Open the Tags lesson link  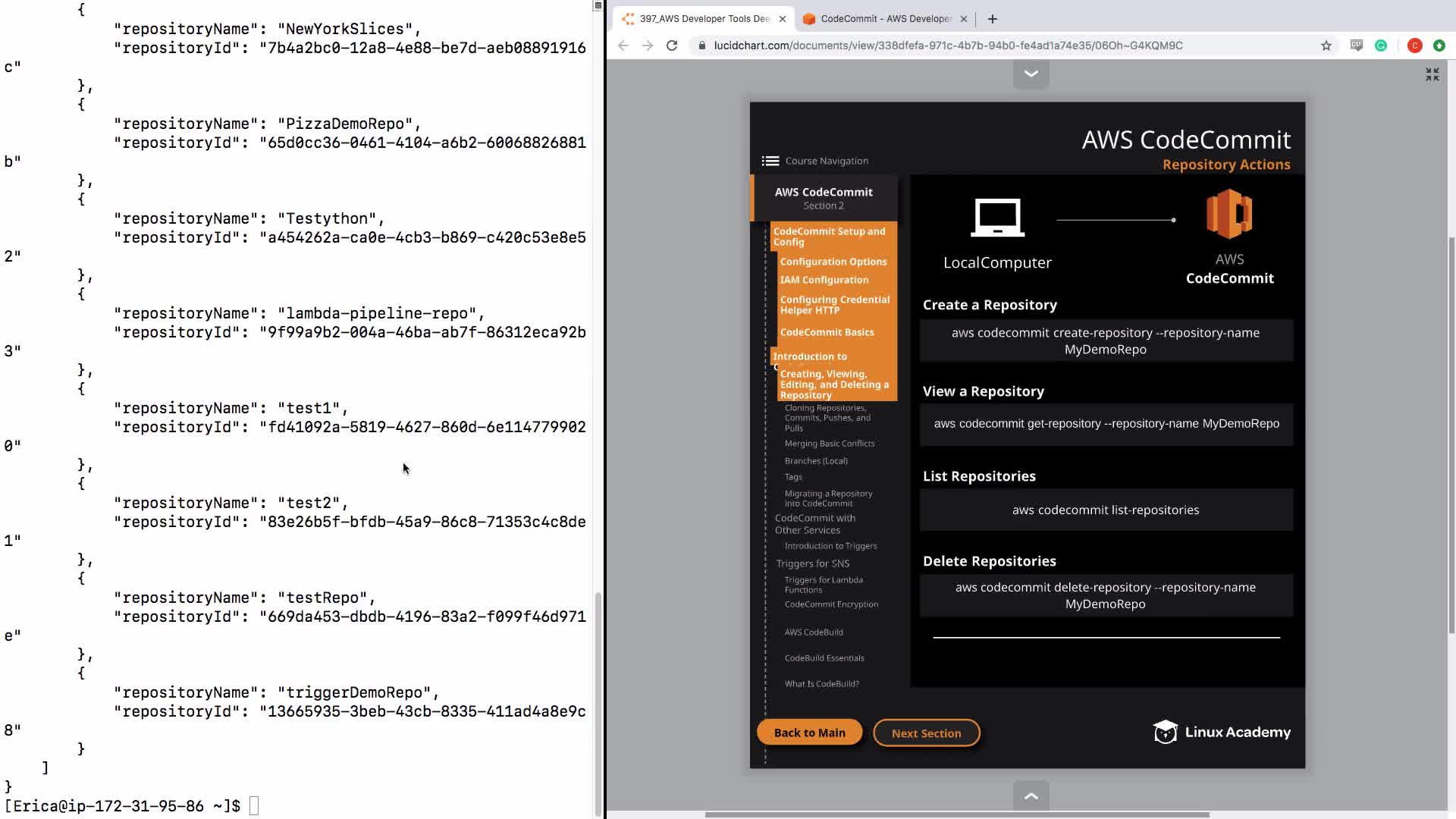click(x=793, y=477)
